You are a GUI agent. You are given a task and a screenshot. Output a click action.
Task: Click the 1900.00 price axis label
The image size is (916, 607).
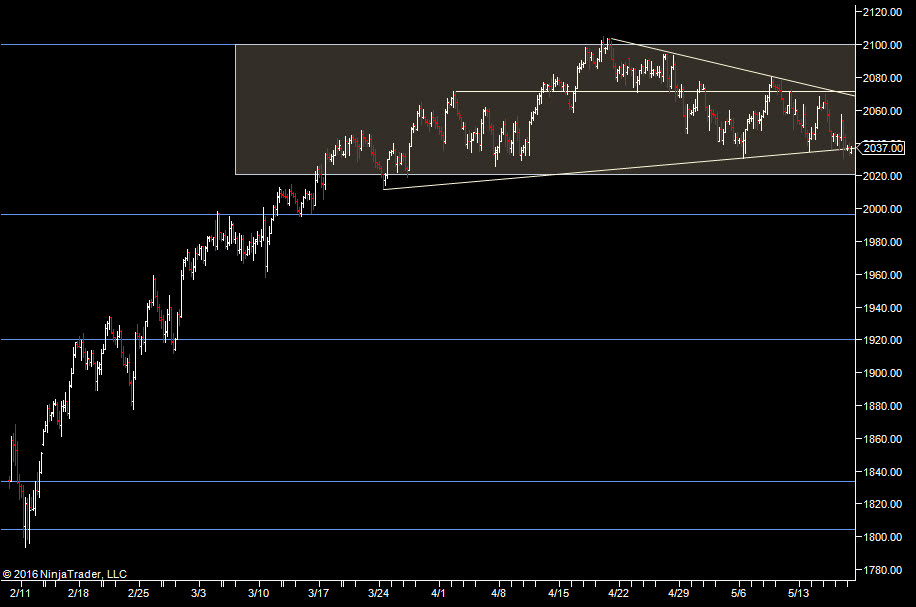pyautogui.click(x=882, y=373)
